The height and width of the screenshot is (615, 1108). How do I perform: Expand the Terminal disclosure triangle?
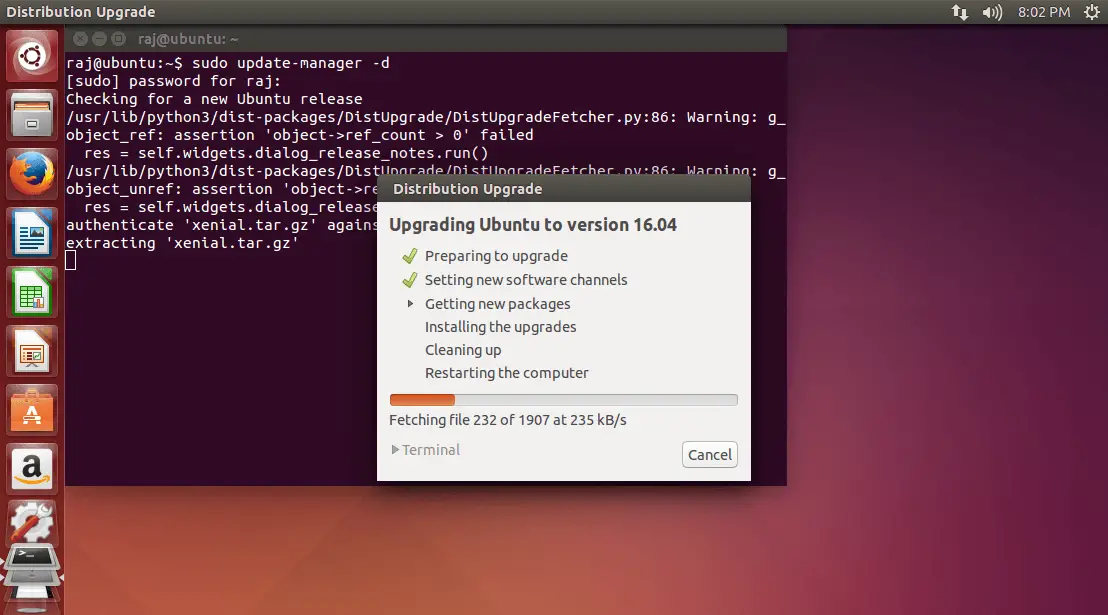click(x=395, y=450)
